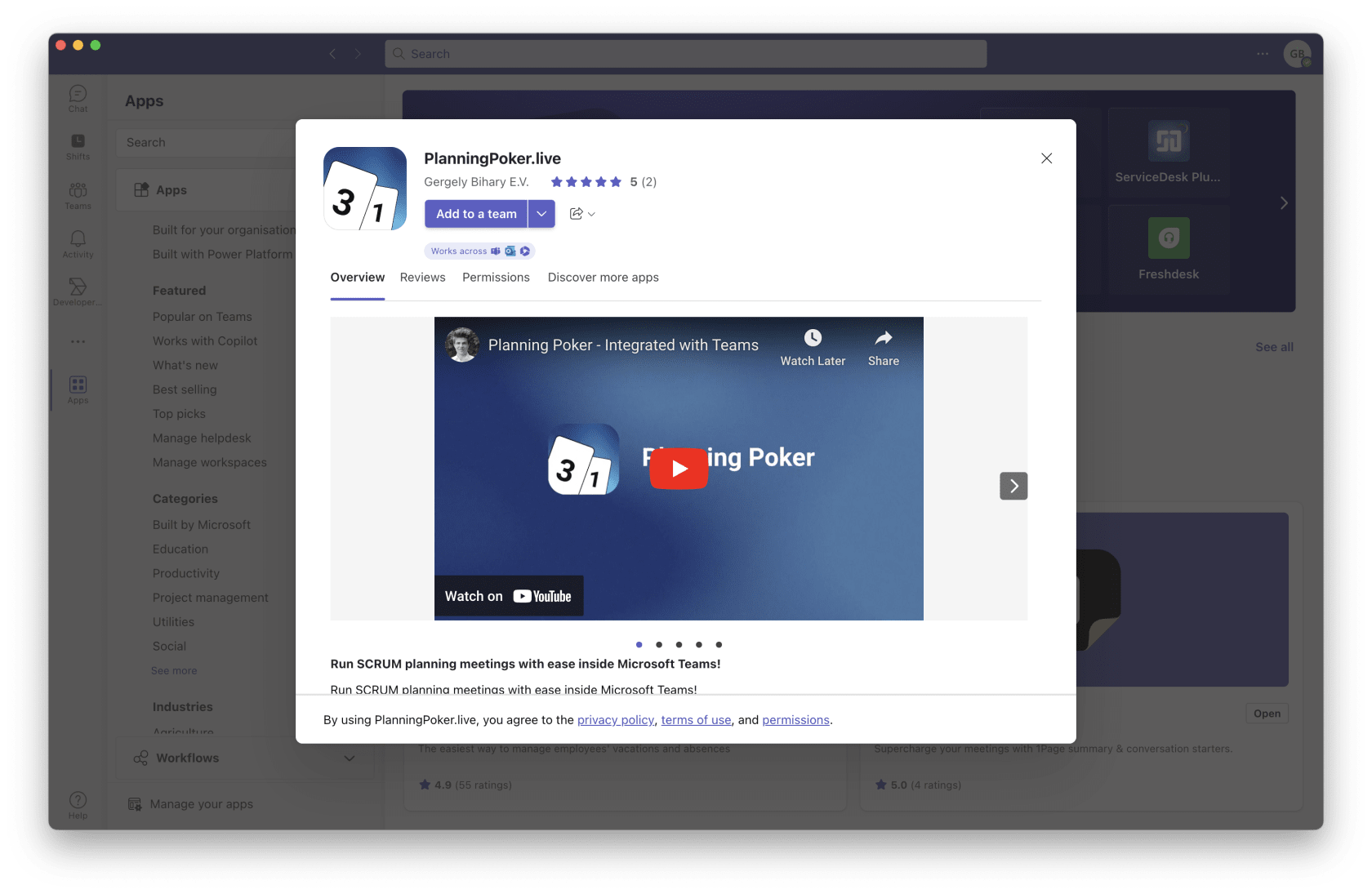The width and height of the screenshot is (1372, 894).
Task: Select Built for your organisation
Action: (224, 230)
